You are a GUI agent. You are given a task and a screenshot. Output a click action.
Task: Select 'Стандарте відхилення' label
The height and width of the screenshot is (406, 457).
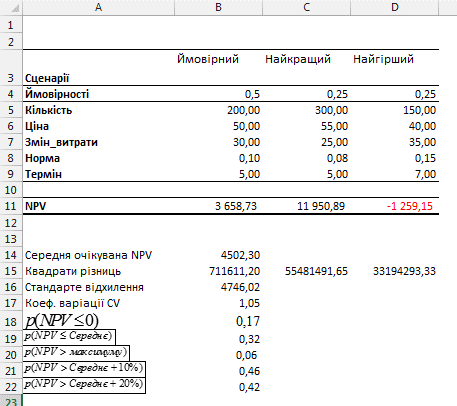84,287
